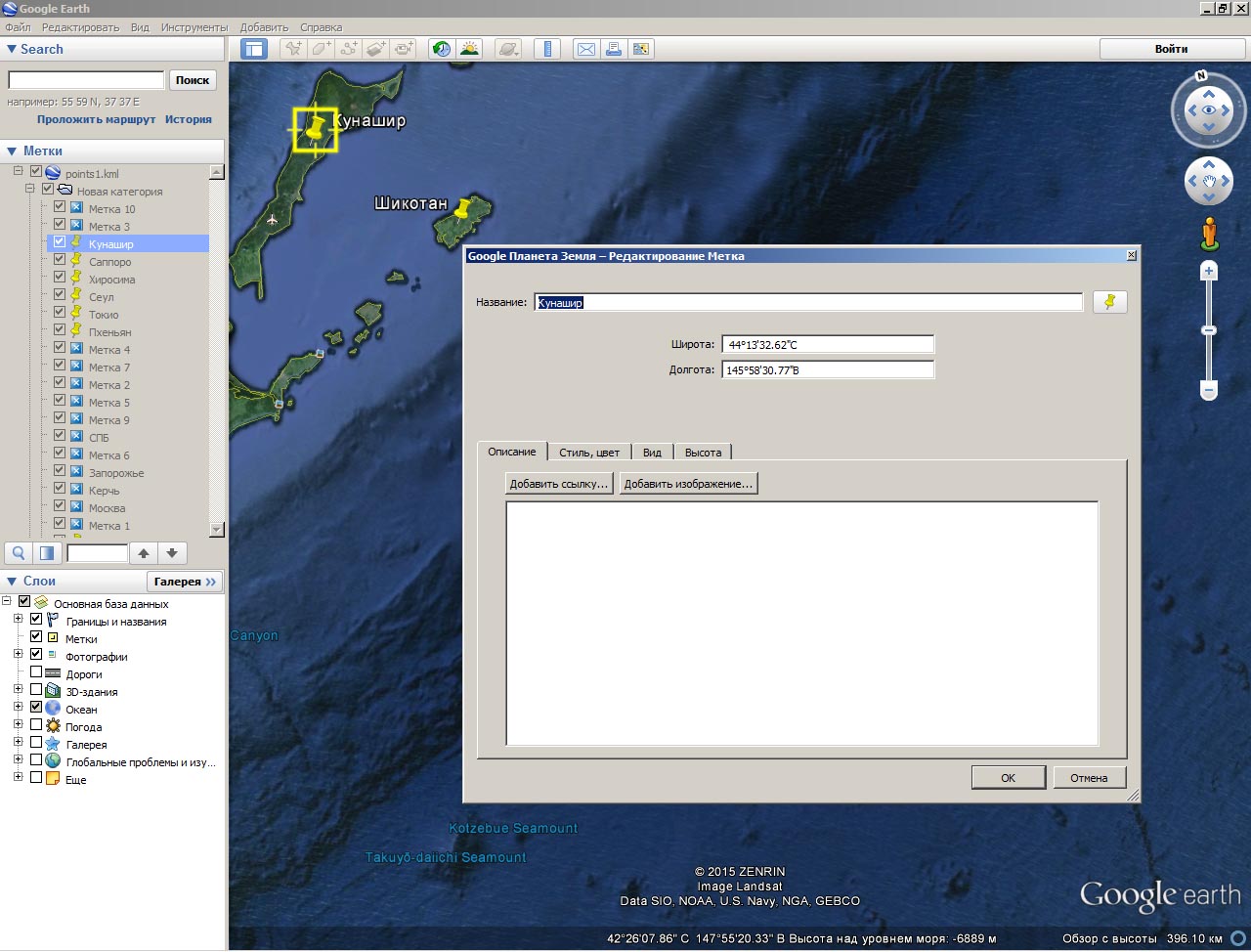Image resolution: width=1251 pixels, height=952 pixels.
Task: Expand the Погода layer node
Action: (x=18, y=725)
